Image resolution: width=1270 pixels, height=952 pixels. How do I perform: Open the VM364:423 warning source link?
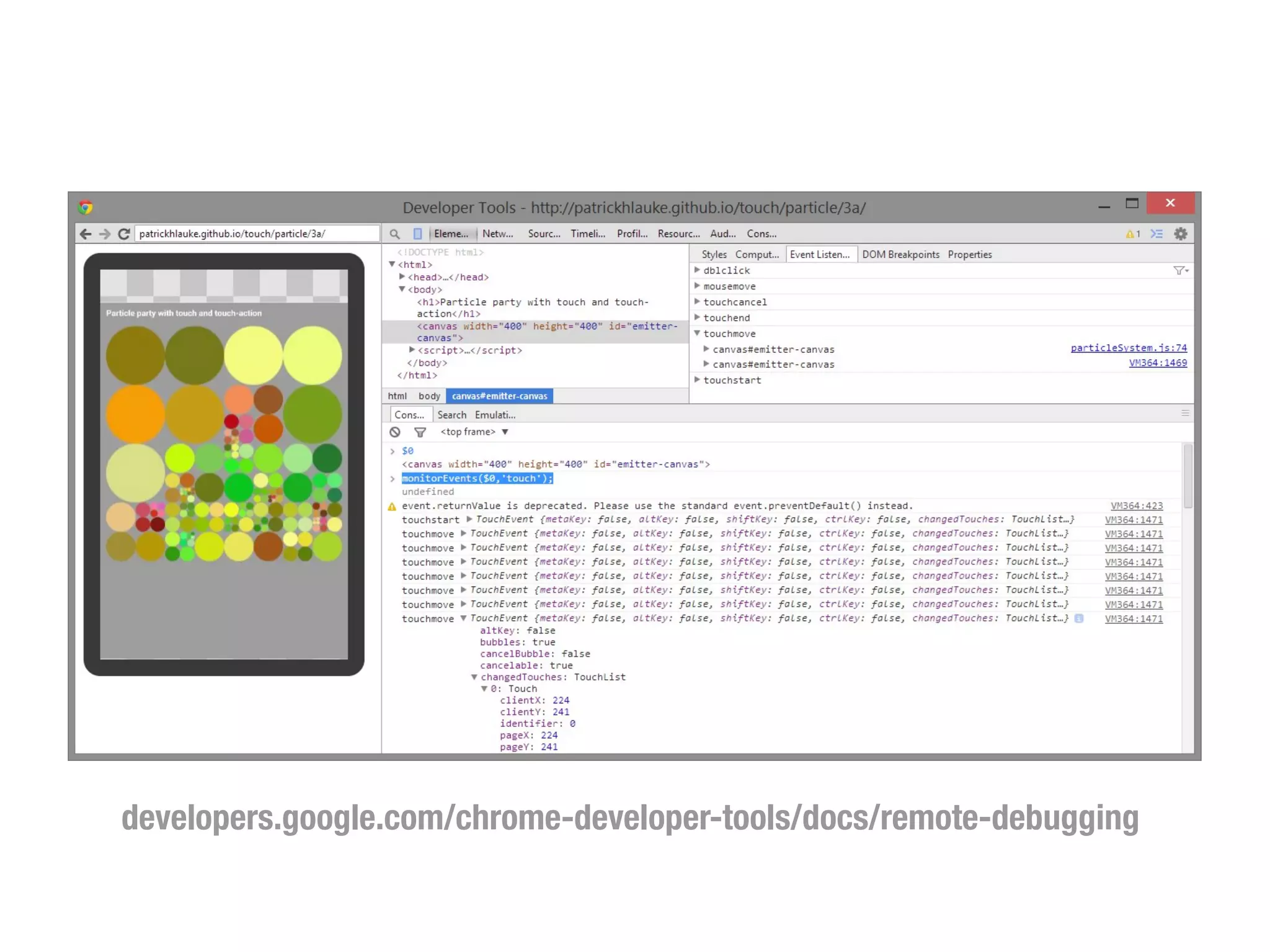click(1137, 506)
